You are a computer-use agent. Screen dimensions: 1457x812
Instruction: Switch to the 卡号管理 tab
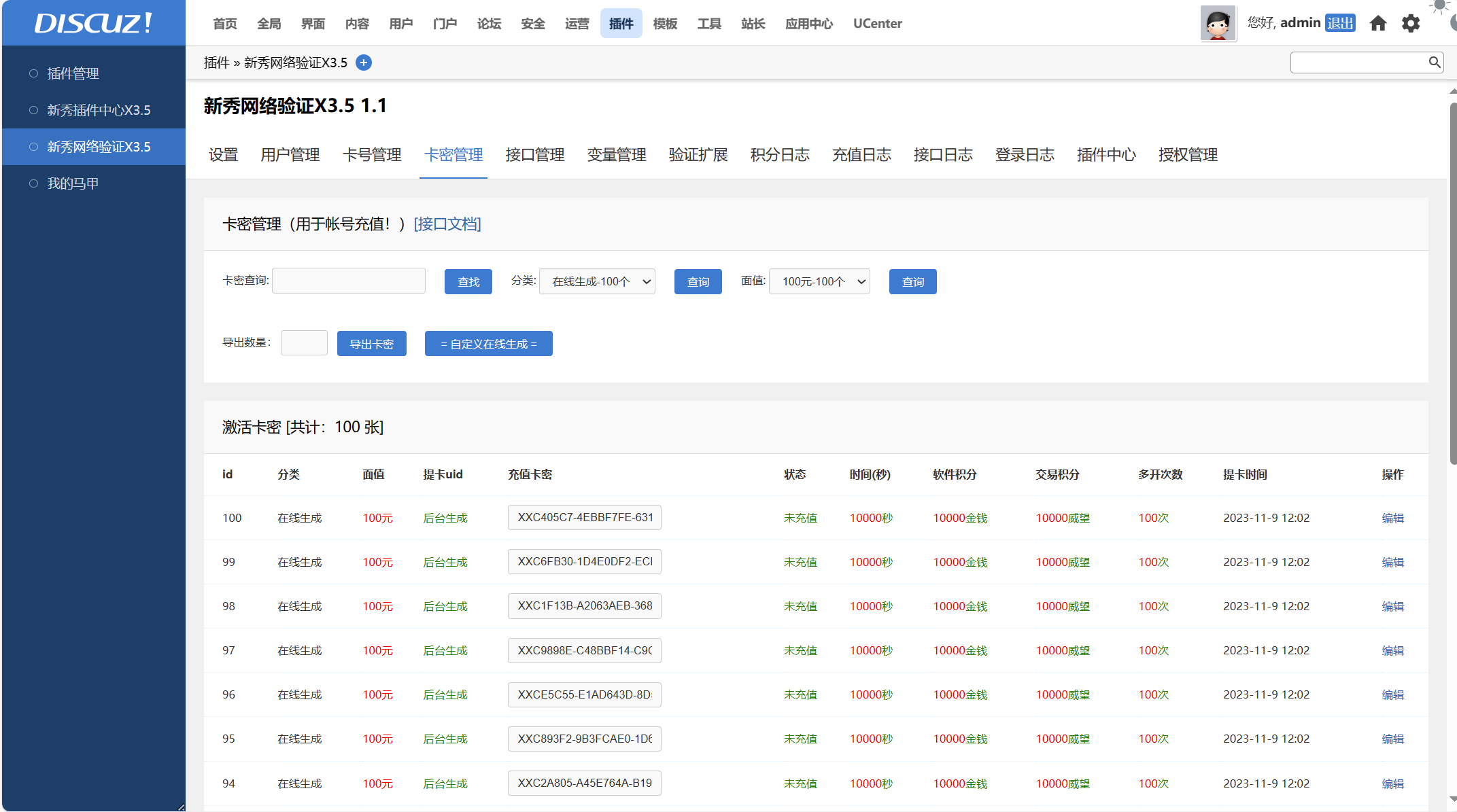click(372, 155)
